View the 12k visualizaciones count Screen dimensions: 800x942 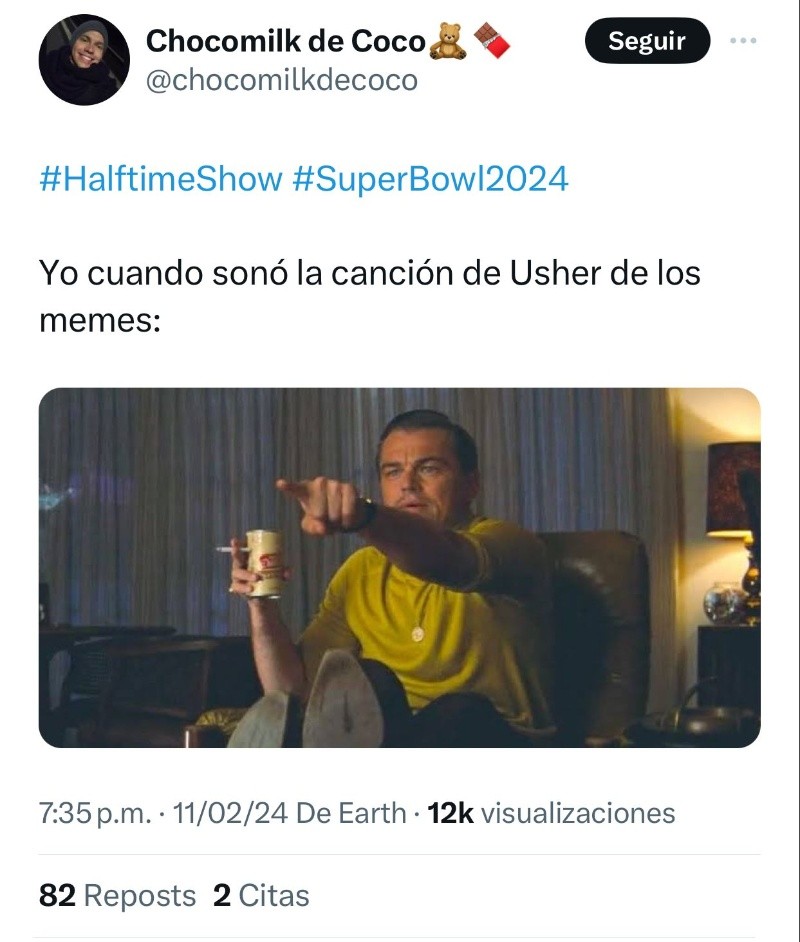point(551,813)
